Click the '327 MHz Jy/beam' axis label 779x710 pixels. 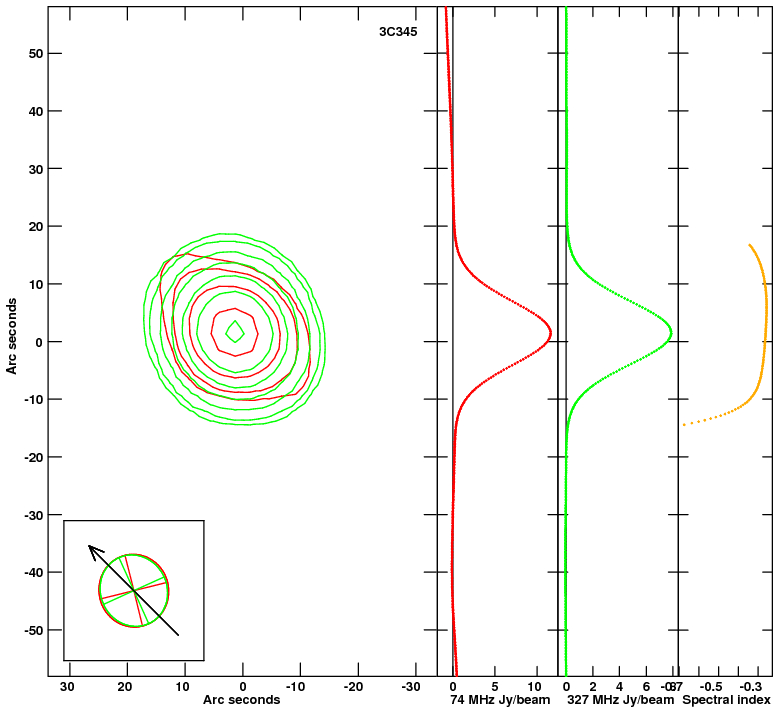(x=621, y=700)
